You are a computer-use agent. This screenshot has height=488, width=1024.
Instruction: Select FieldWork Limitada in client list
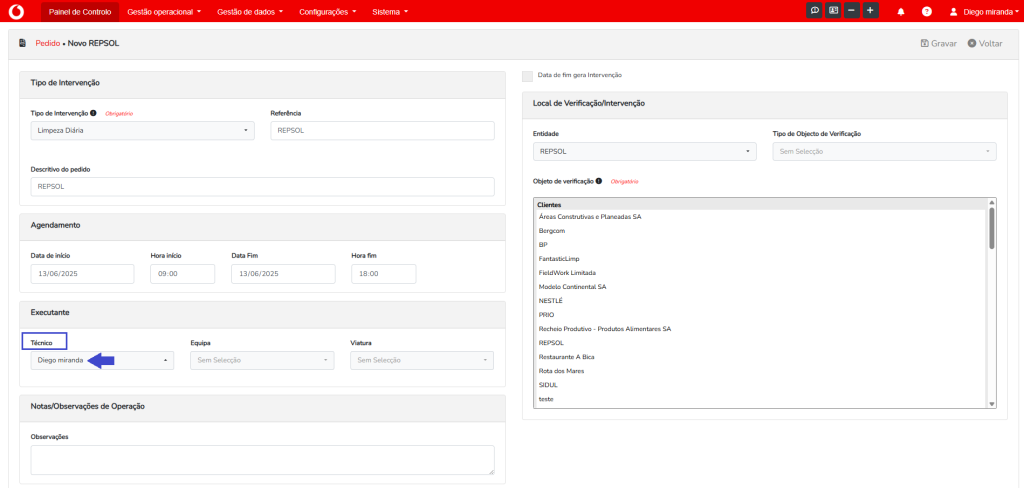click(568, 272)
